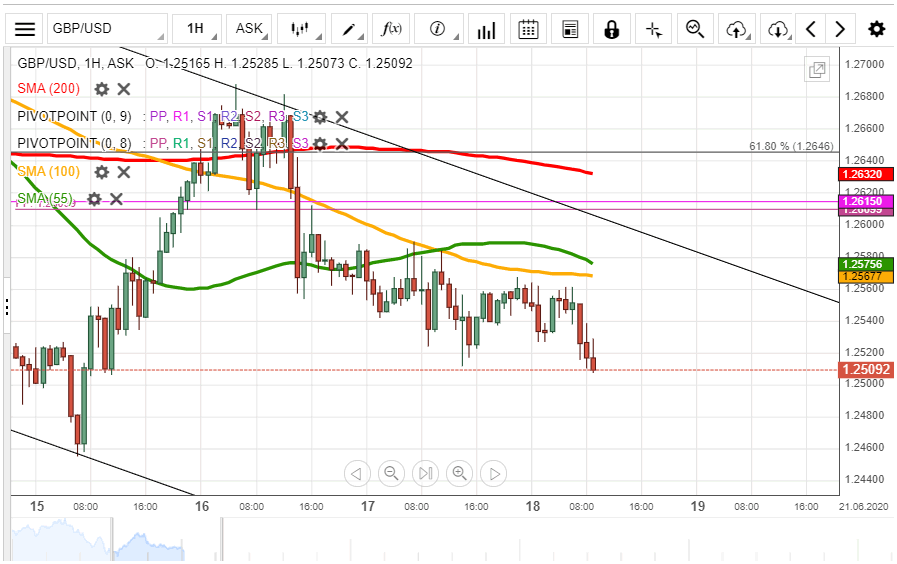The width and height of the screenshot is (897, 564).
Task: Open the info icon dropdown
Action: pyautogui.click(x=439, y=29)
